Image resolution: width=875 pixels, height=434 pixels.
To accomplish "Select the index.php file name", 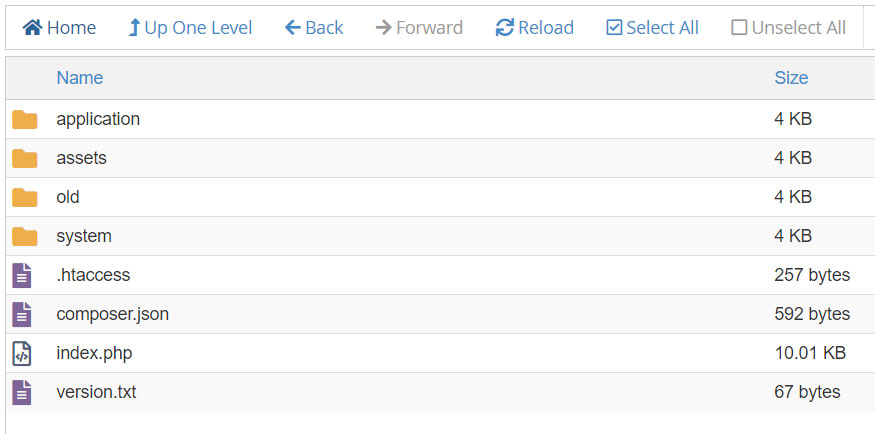I will click(94, 353).
